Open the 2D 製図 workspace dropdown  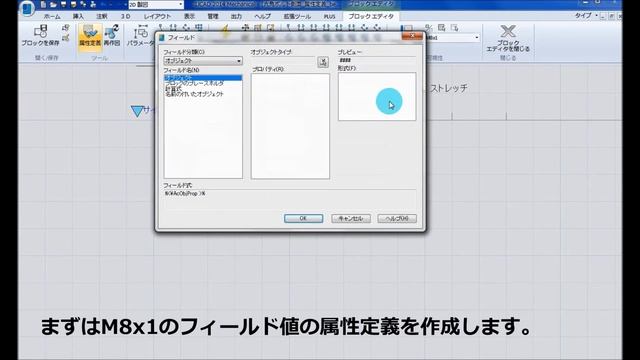point(156,4)
